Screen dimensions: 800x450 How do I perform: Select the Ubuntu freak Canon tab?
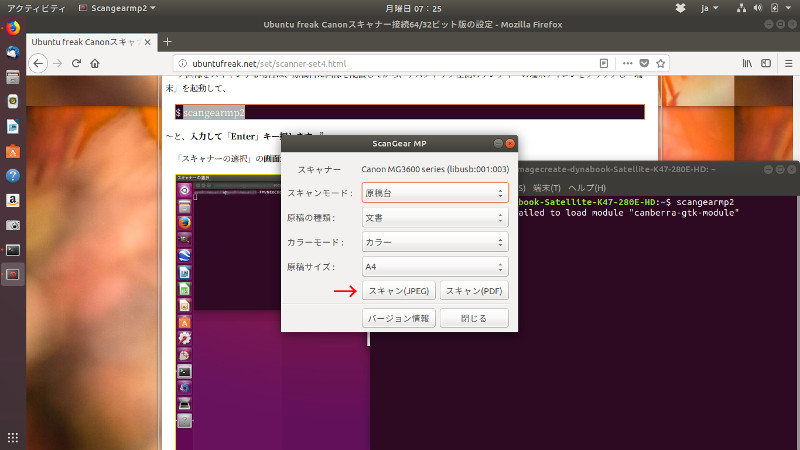tap(84, 42)
